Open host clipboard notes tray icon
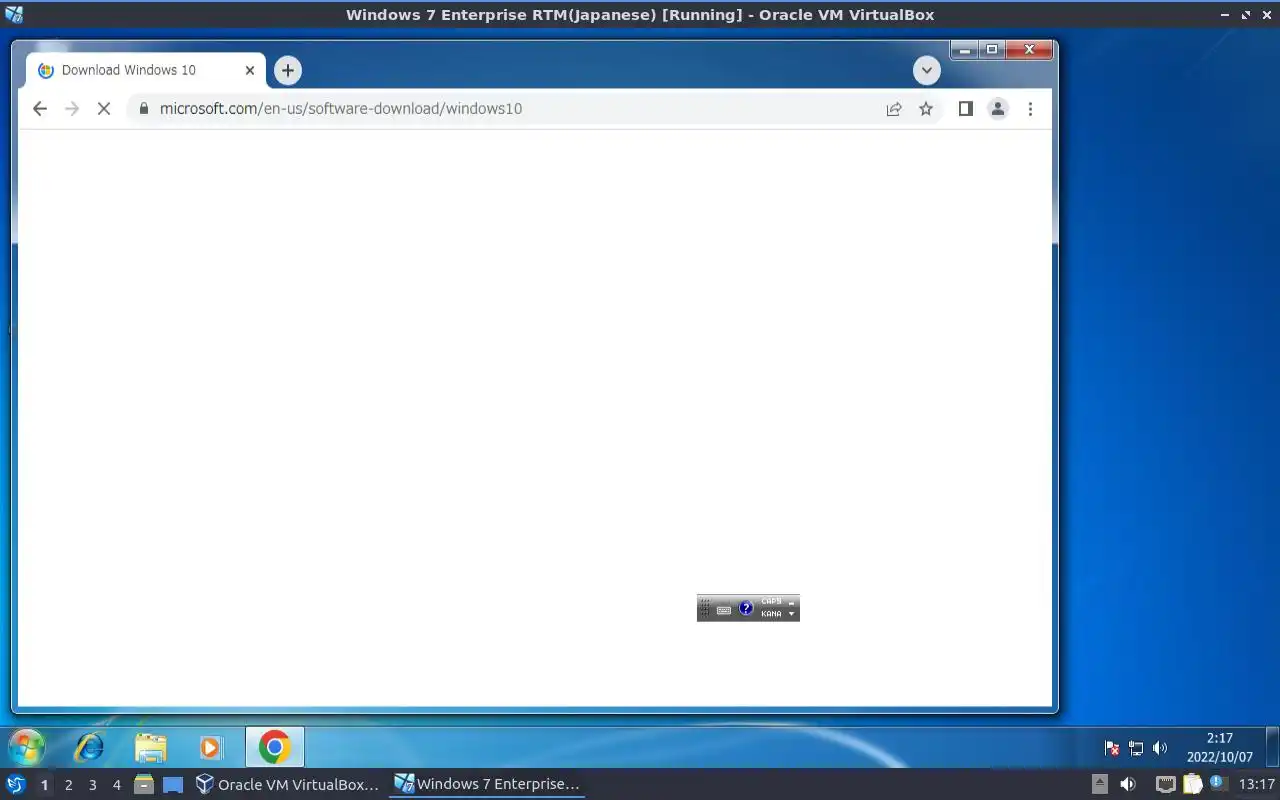The height and width of the screenshot is (800, 1280). point(1192,784)
